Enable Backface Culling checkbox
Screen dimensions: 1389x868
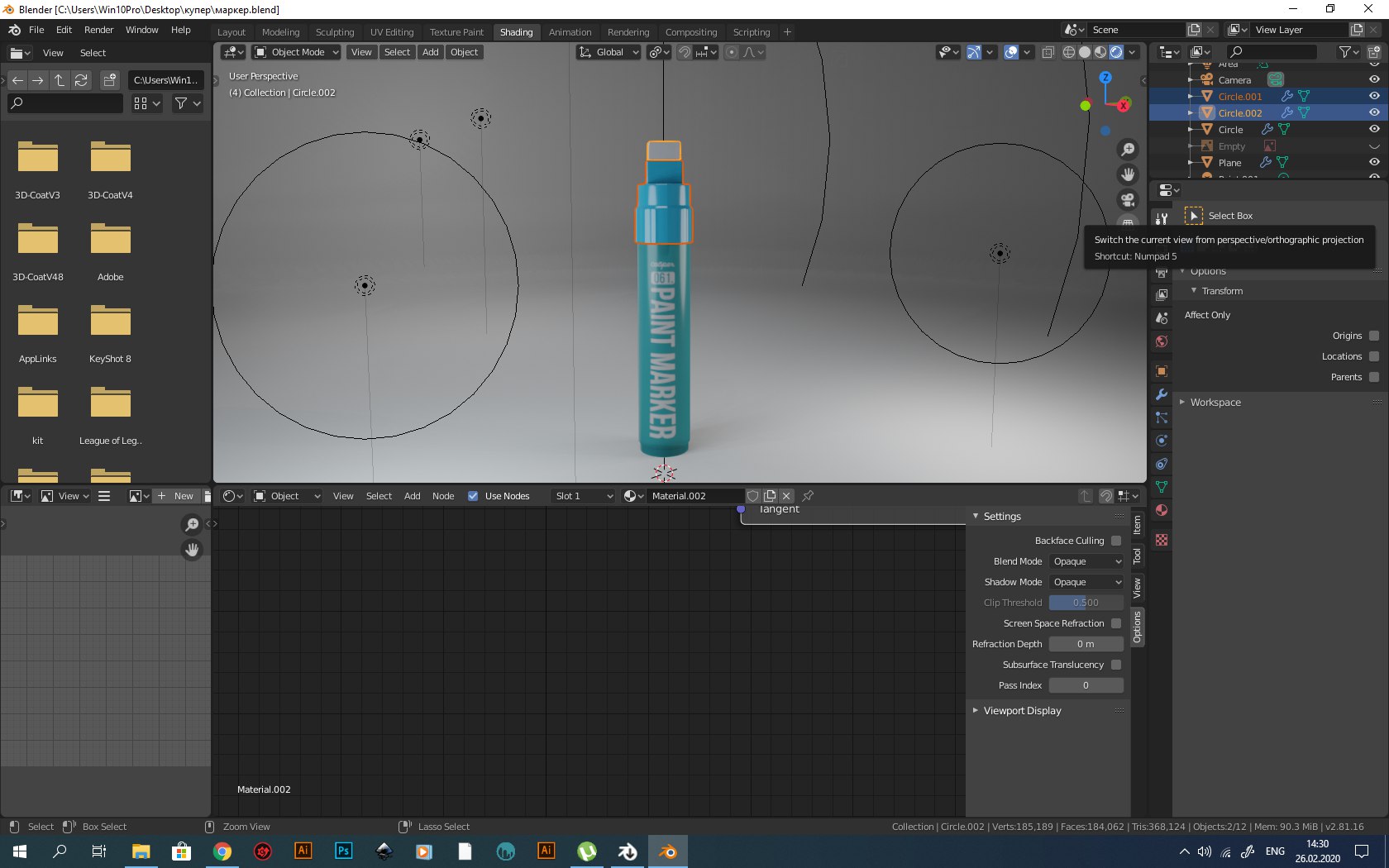point(1116,541)
